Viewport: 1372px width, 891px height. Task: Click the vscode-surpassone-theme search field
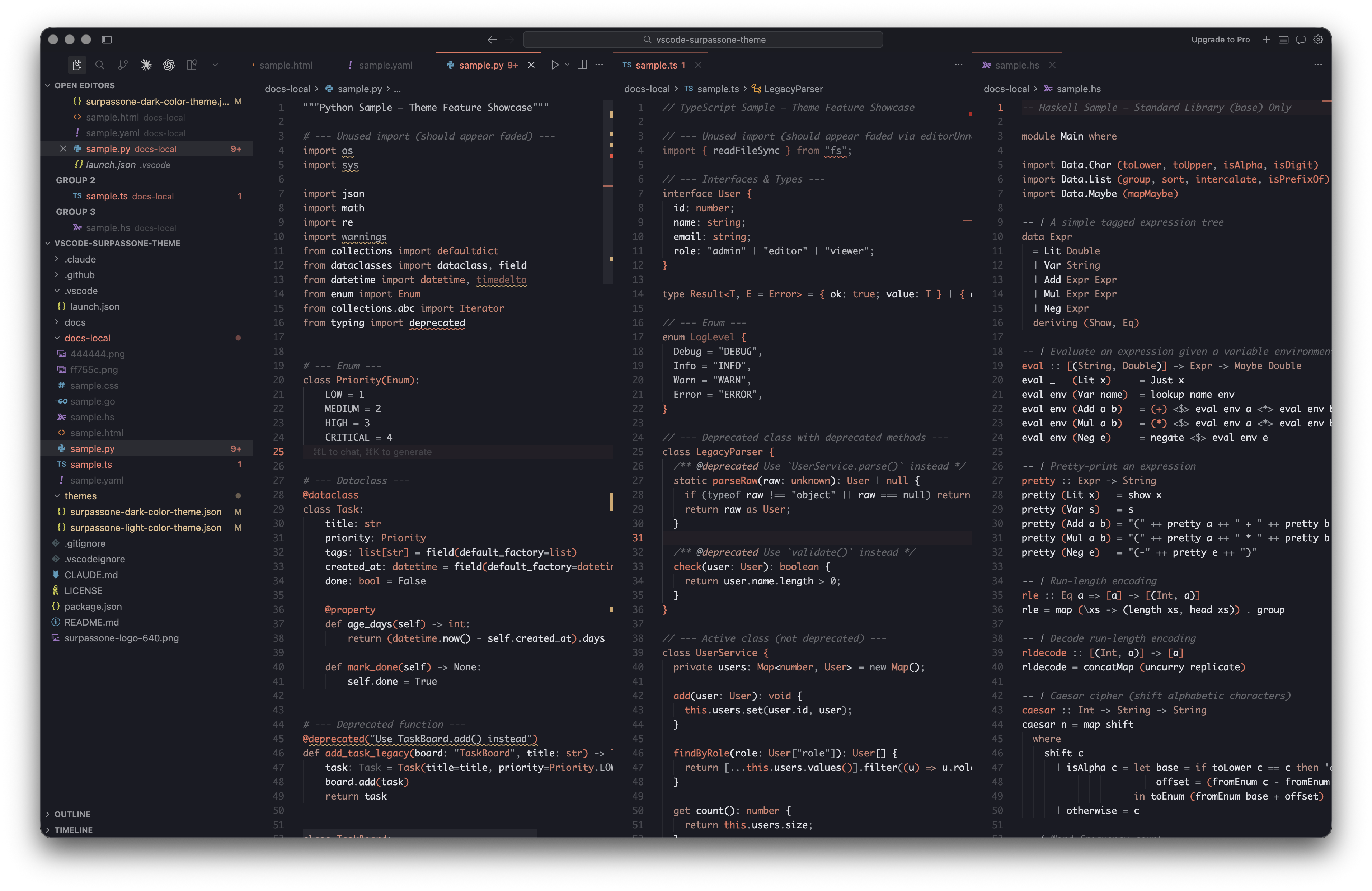[703, 40]
